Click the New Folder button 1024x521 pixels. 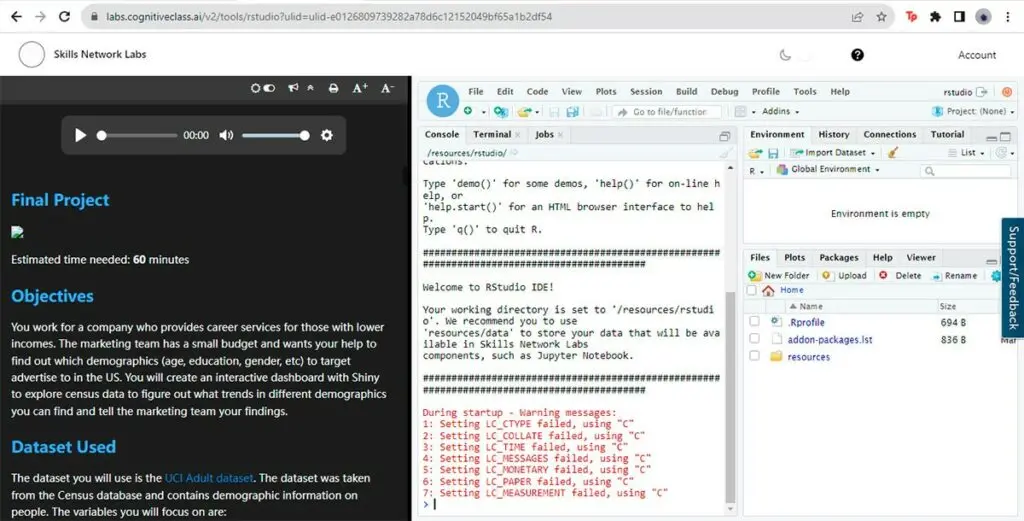(779, 276)
